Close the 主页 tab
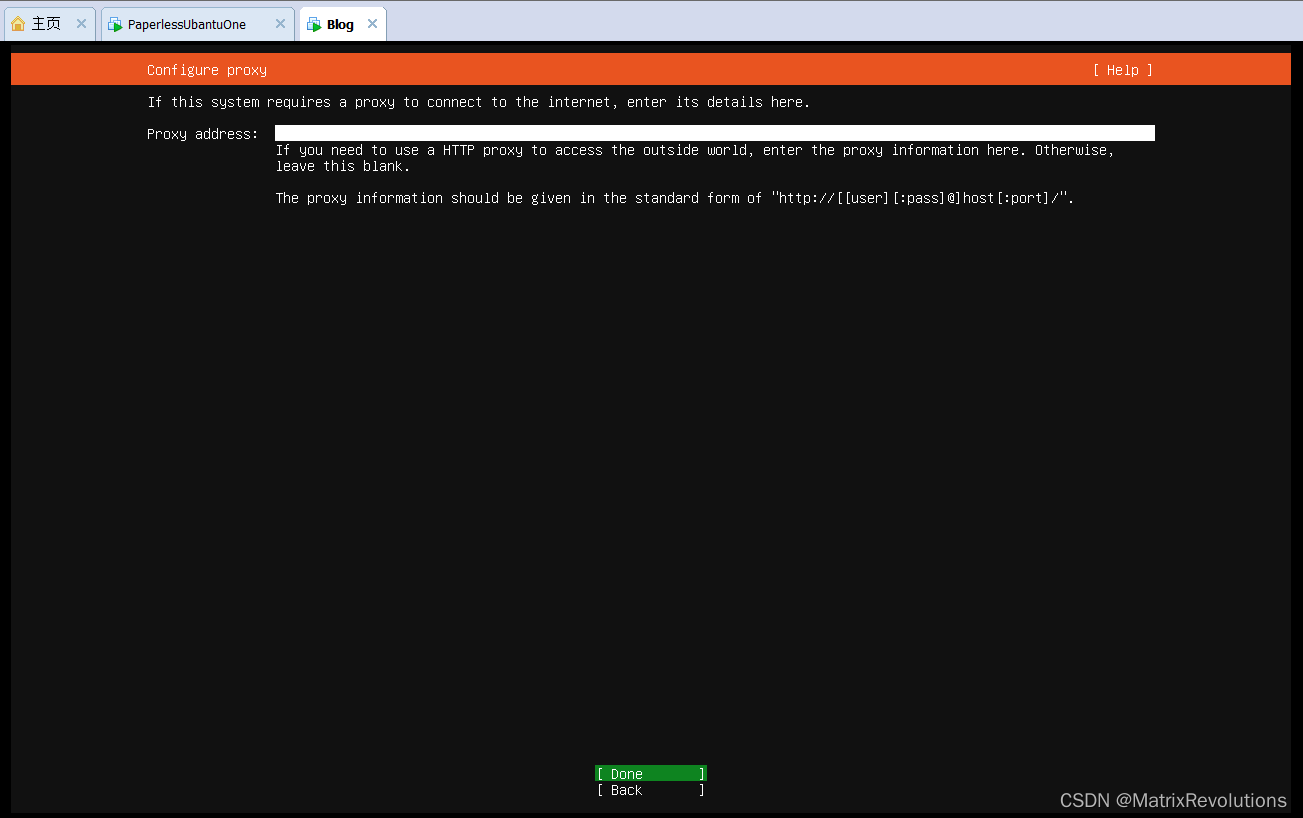 tap(81, 23)
